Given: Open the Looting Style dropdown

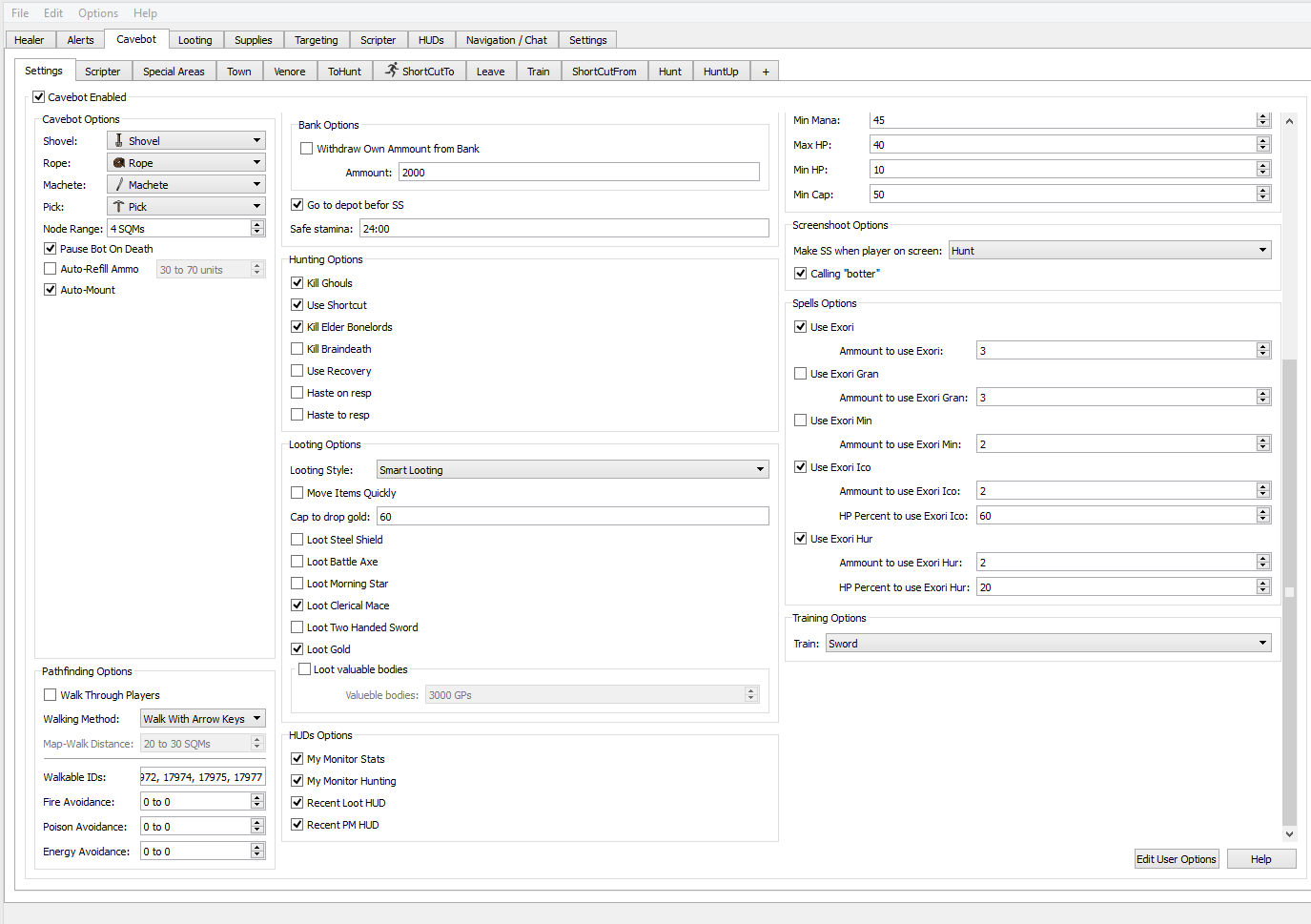Looking at the screenshot, I should click(x=573, y=470).
